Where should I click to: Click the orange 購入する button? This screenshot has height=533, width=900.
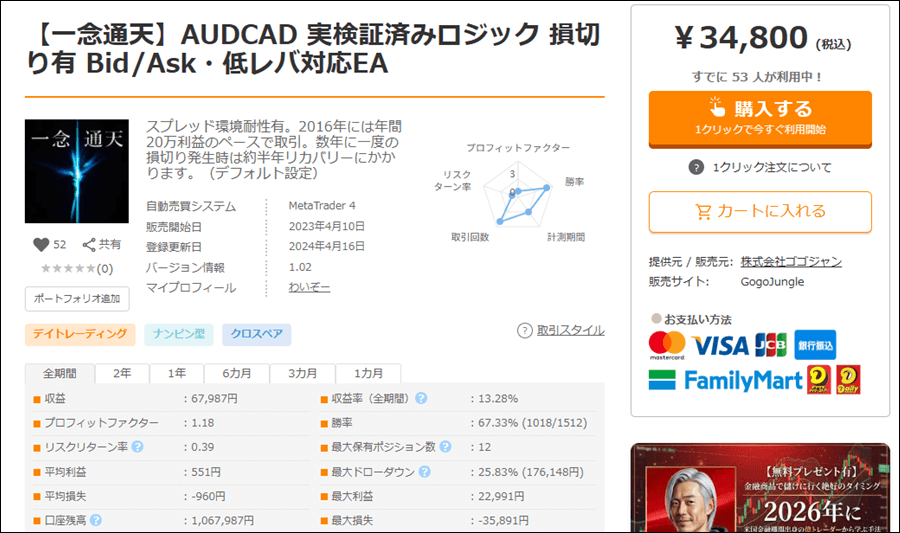pos(760,119)
